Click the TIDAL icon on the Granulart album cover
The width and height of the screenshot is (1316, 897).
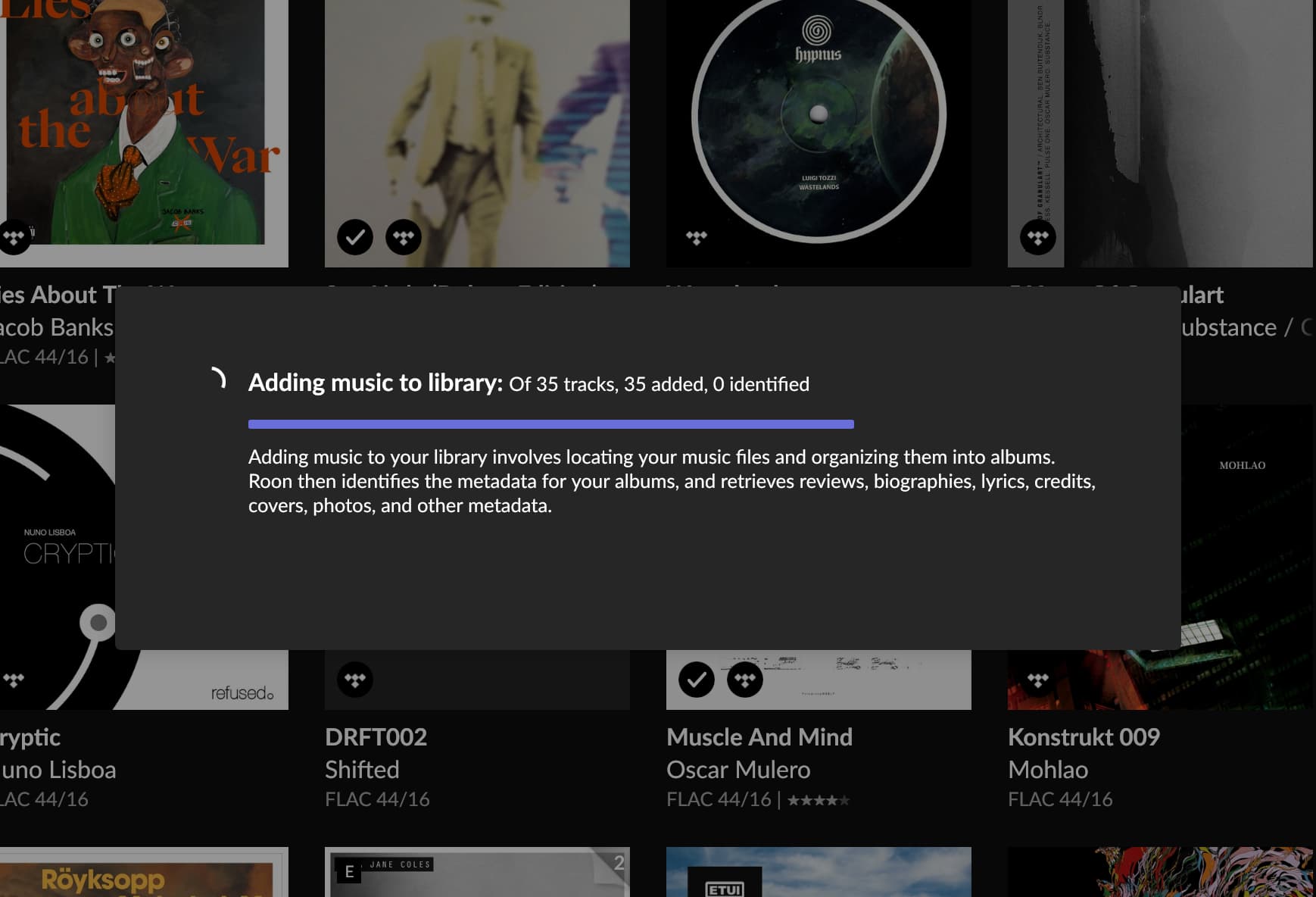(1038, 237)
